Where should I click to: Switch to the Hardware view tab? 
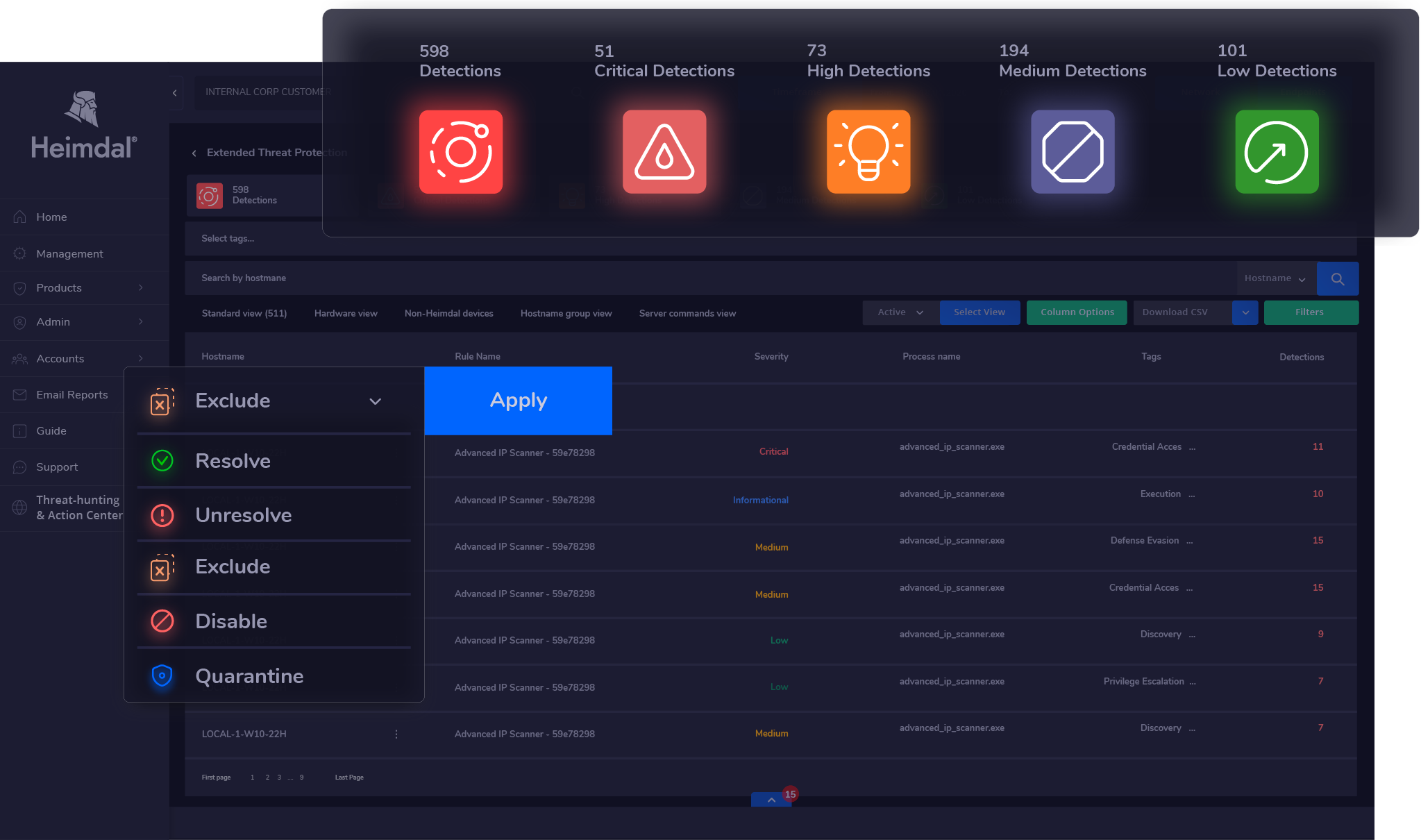pyautogui.click(x=345, y=313)
